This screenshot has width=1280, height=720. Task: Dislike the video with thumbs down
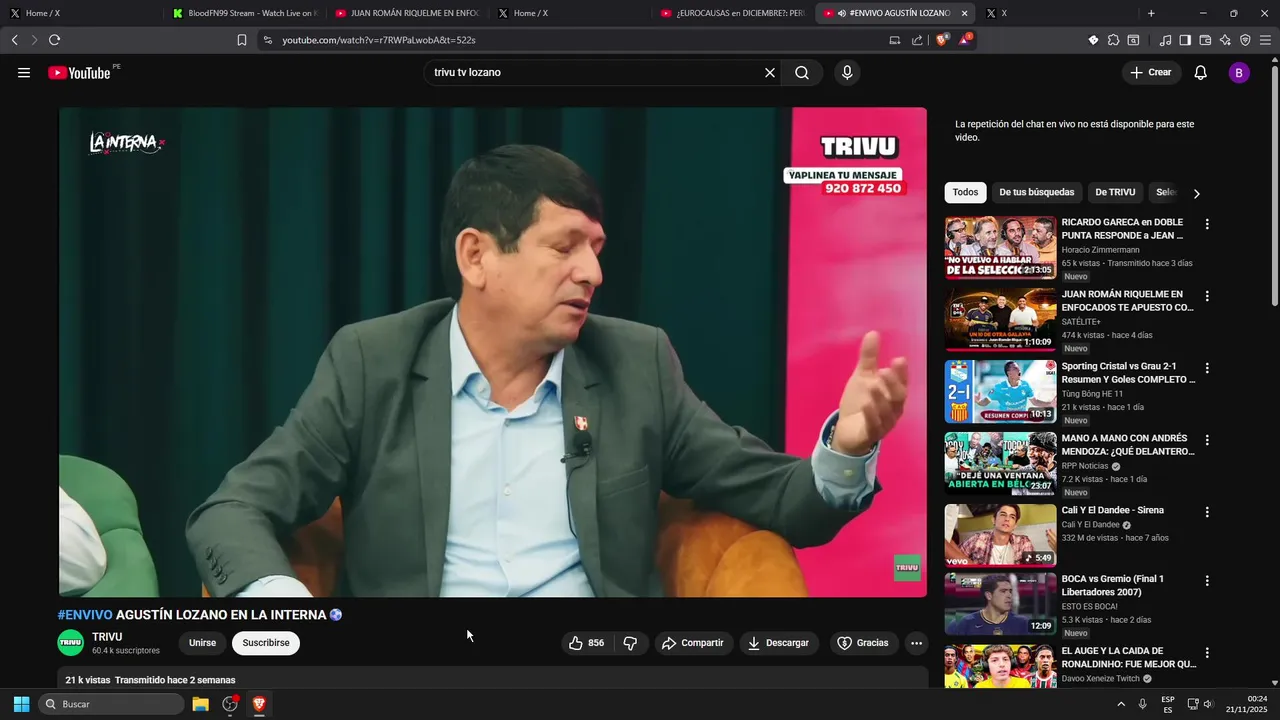pyautogui.click(x=630, y=643)
